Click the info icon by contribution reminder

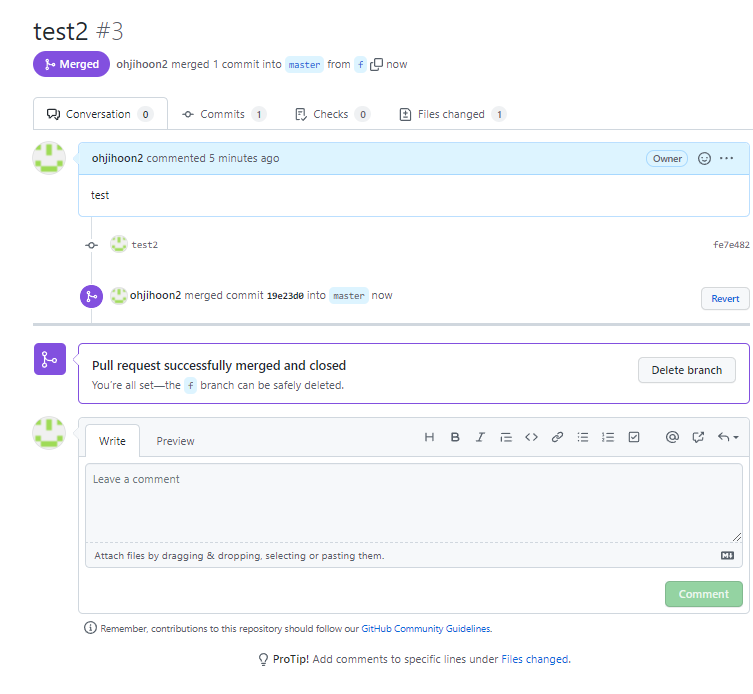[x=90, y=628]
